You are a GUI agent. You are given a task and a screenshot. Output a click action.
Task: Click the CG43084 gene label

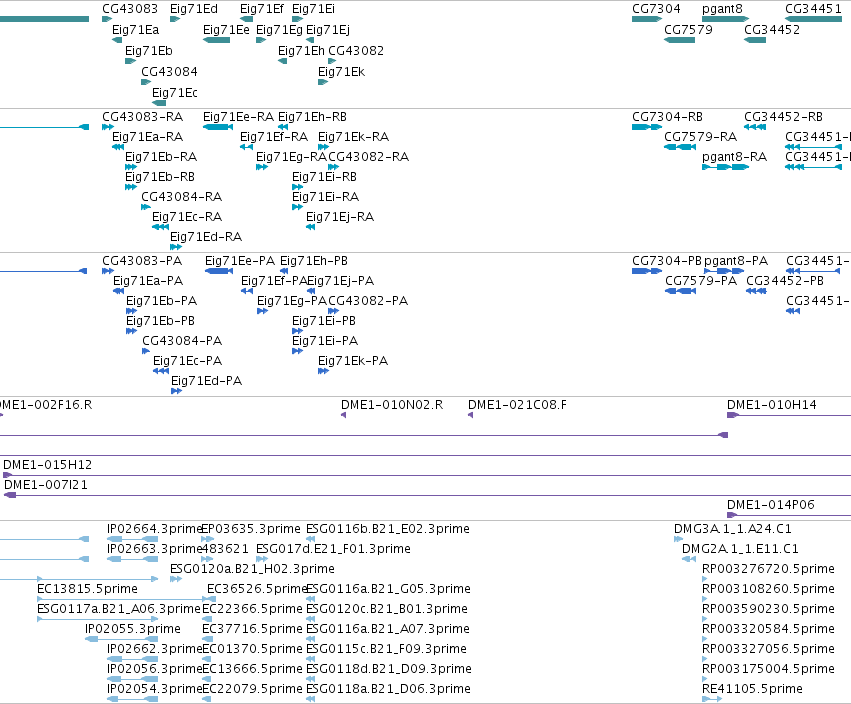point(169,72)
